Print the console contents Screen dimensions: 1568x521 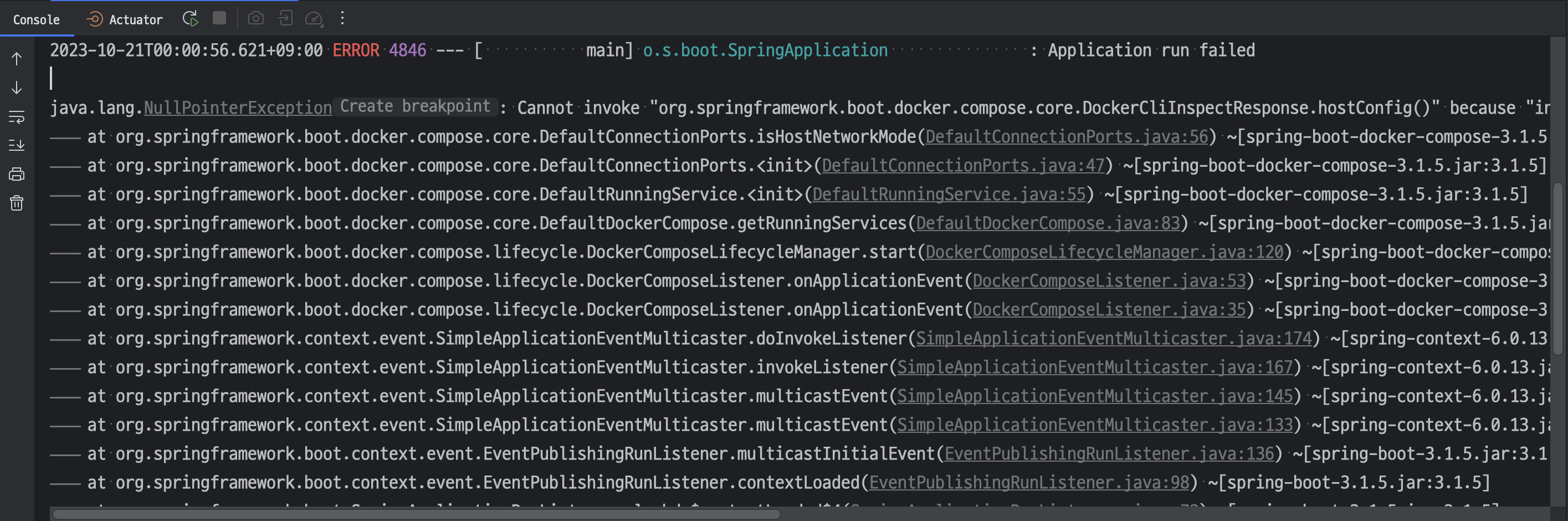click(x=16, y=174)
